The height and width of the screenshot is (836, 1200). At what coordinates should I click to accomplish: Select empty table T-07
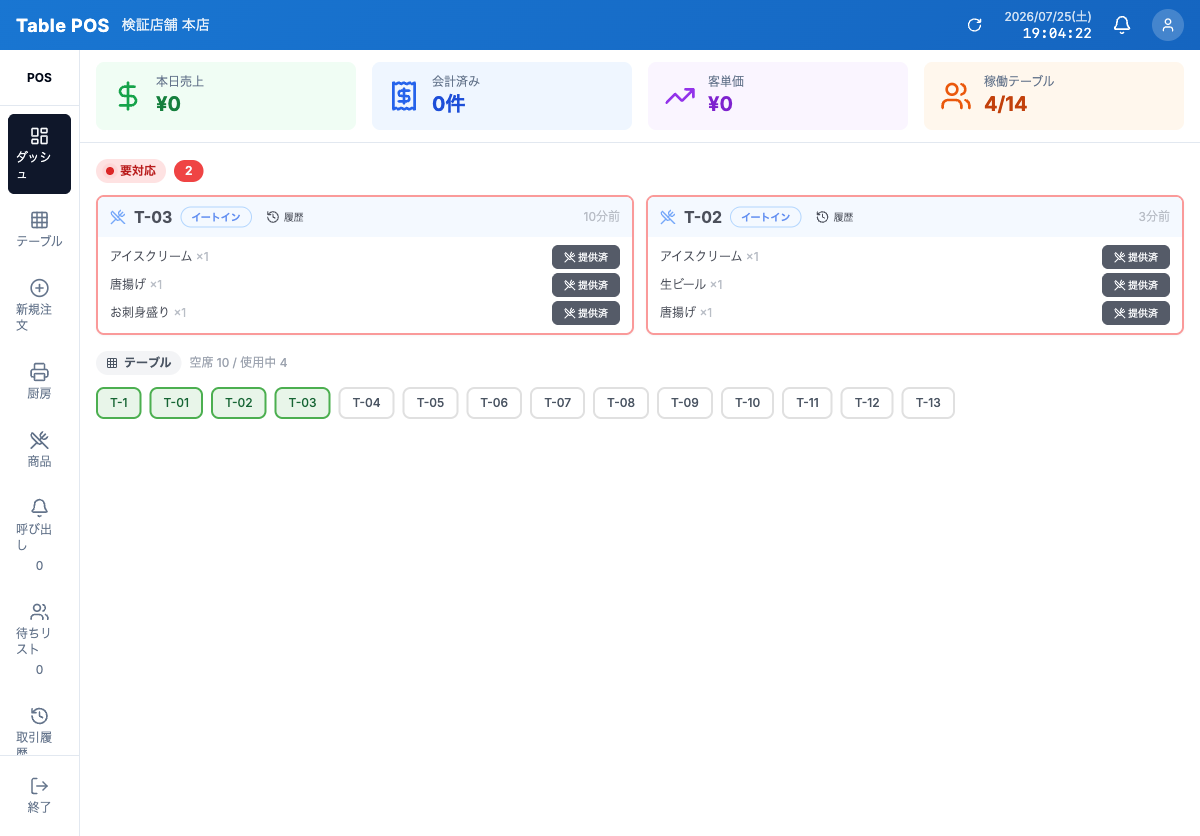pyautogui.click(x=558, y=403)
